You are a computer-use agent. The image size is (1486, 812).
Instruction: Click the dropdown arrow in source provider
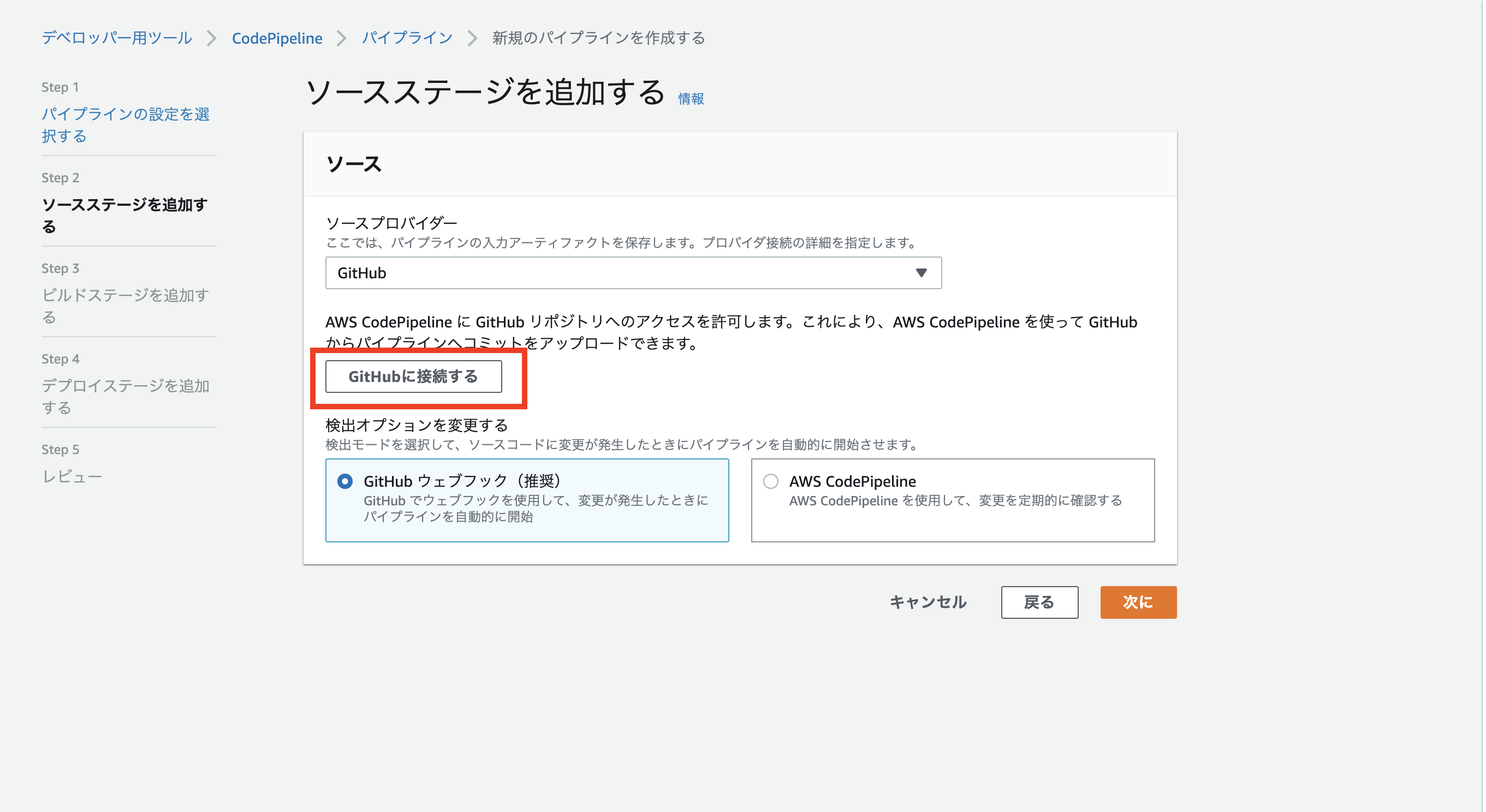920,273
